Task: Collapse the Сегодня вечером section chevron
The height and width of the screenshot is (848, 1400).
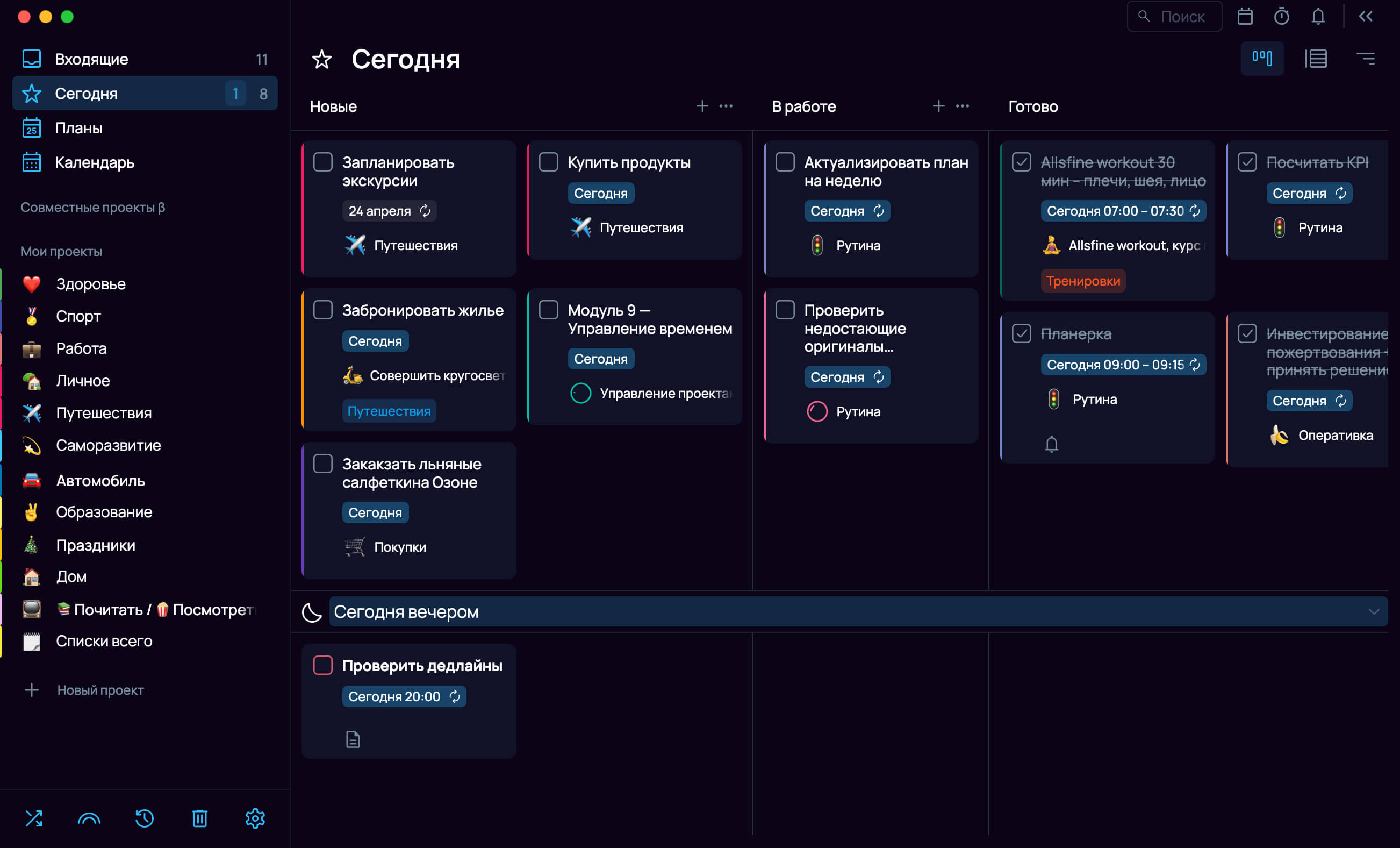Action: [x=1373, y=611]
